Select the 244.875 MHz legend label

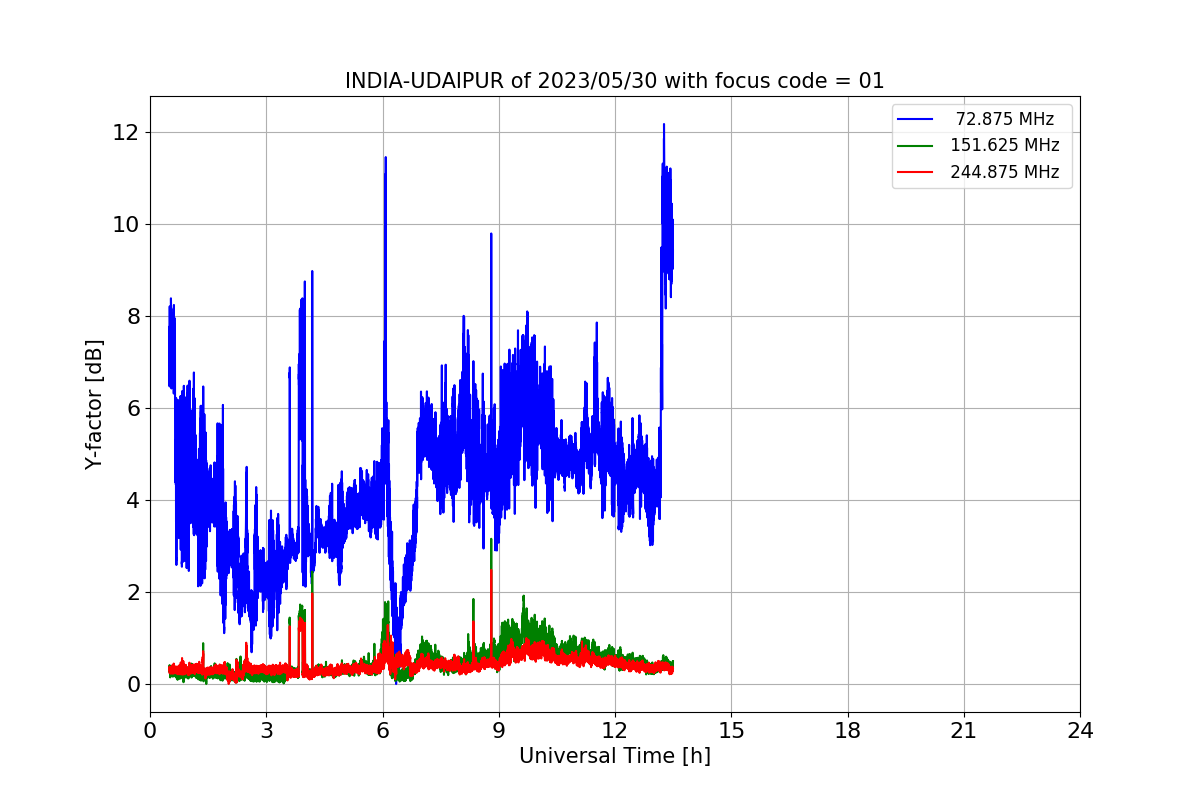click(1005, 172)
